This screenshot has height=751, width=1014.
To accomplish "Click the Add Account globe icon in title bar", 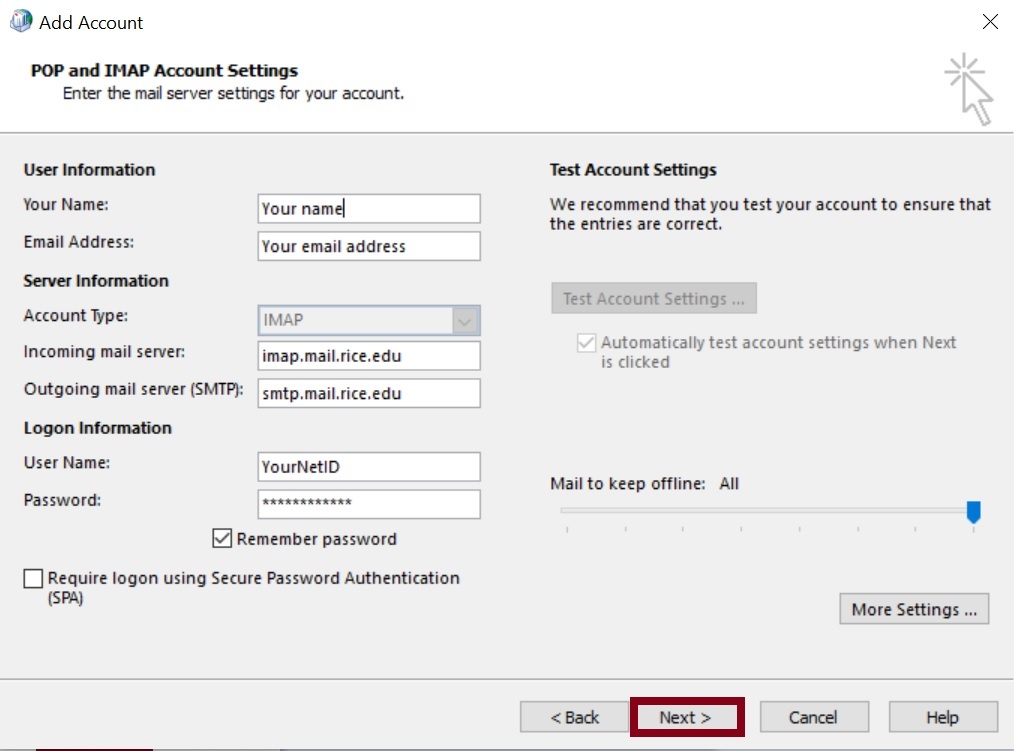I will pos(20,21).
